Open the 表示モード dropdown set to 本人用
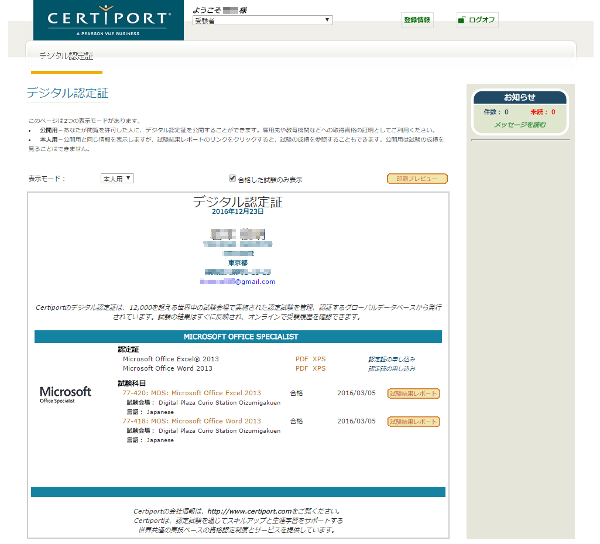 [117, 178]
